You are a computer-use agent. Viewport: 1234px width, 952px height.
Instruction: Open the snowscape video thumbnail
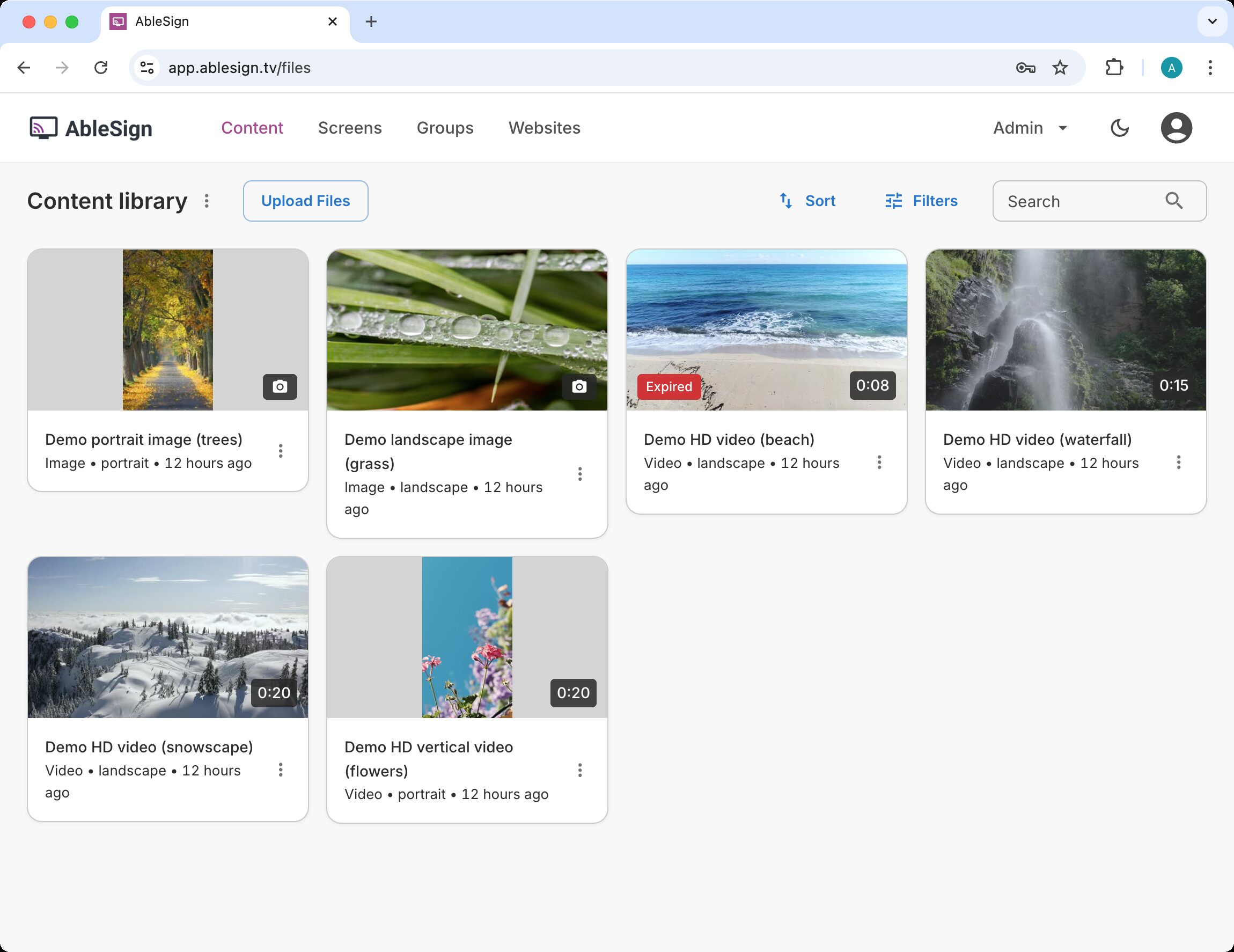tap(168, 637)
